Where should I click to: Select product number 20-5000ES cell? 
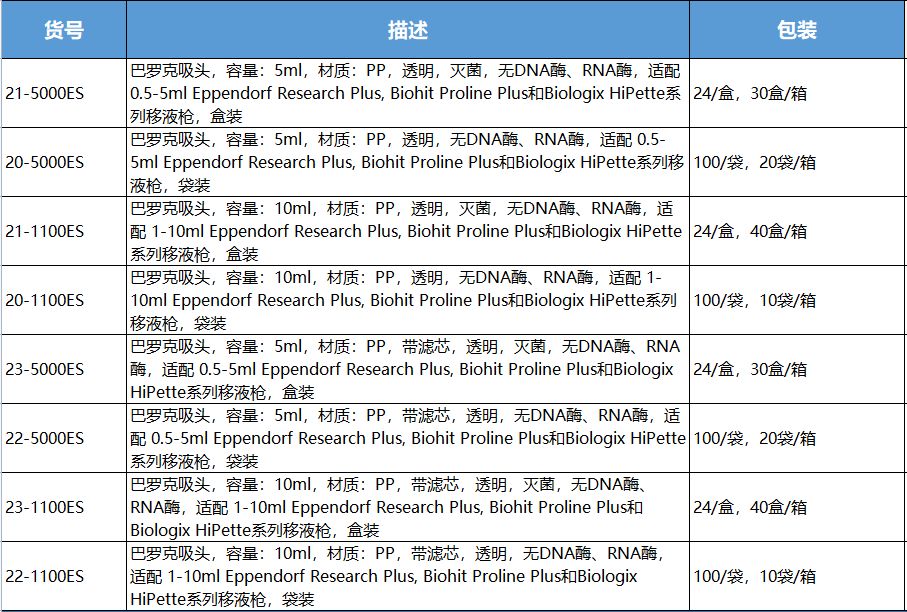(64, 162)
